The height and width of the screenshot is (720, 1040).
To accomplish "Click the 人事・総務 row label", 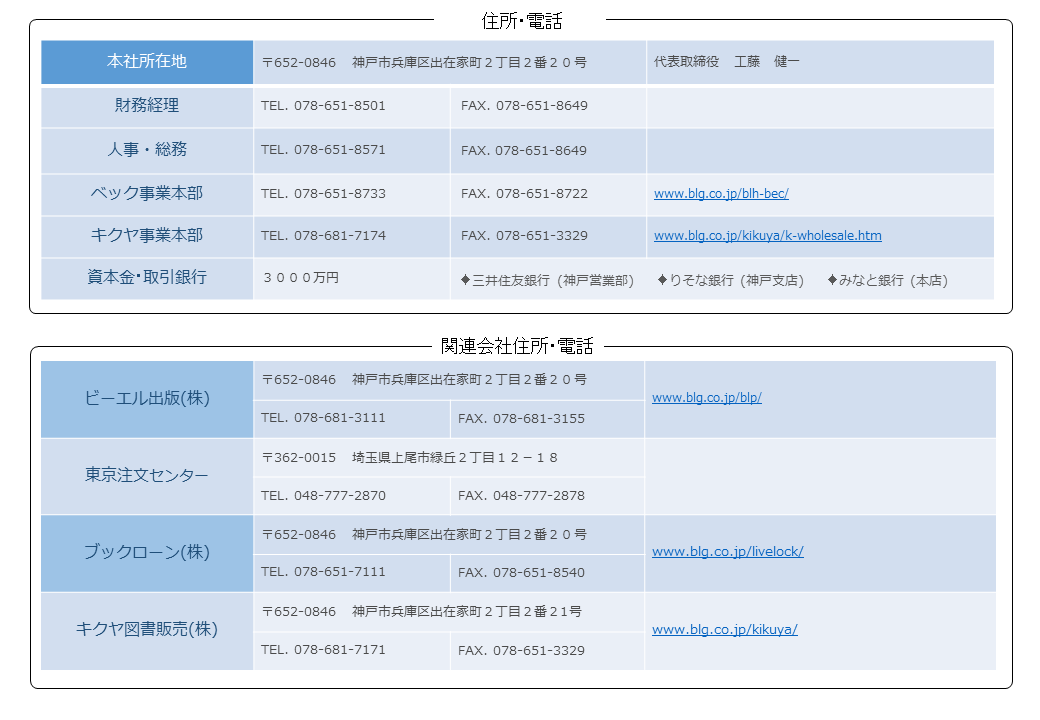I will click(x=147, y=149).
